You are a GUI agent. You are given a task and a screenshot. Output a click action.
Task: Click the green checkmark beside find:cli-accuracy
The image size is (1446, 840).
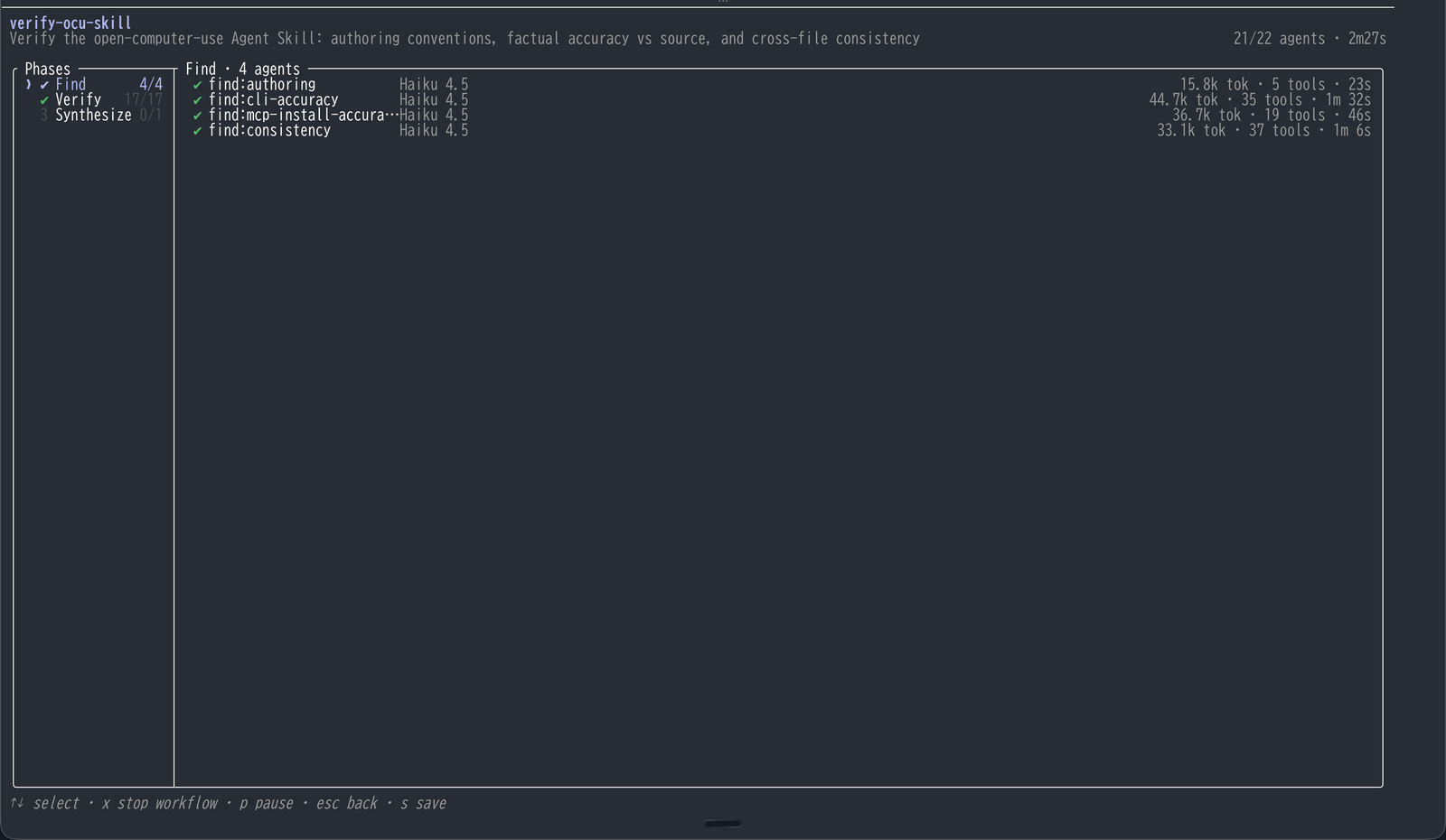pyautogui.click(x=197, y=100)
